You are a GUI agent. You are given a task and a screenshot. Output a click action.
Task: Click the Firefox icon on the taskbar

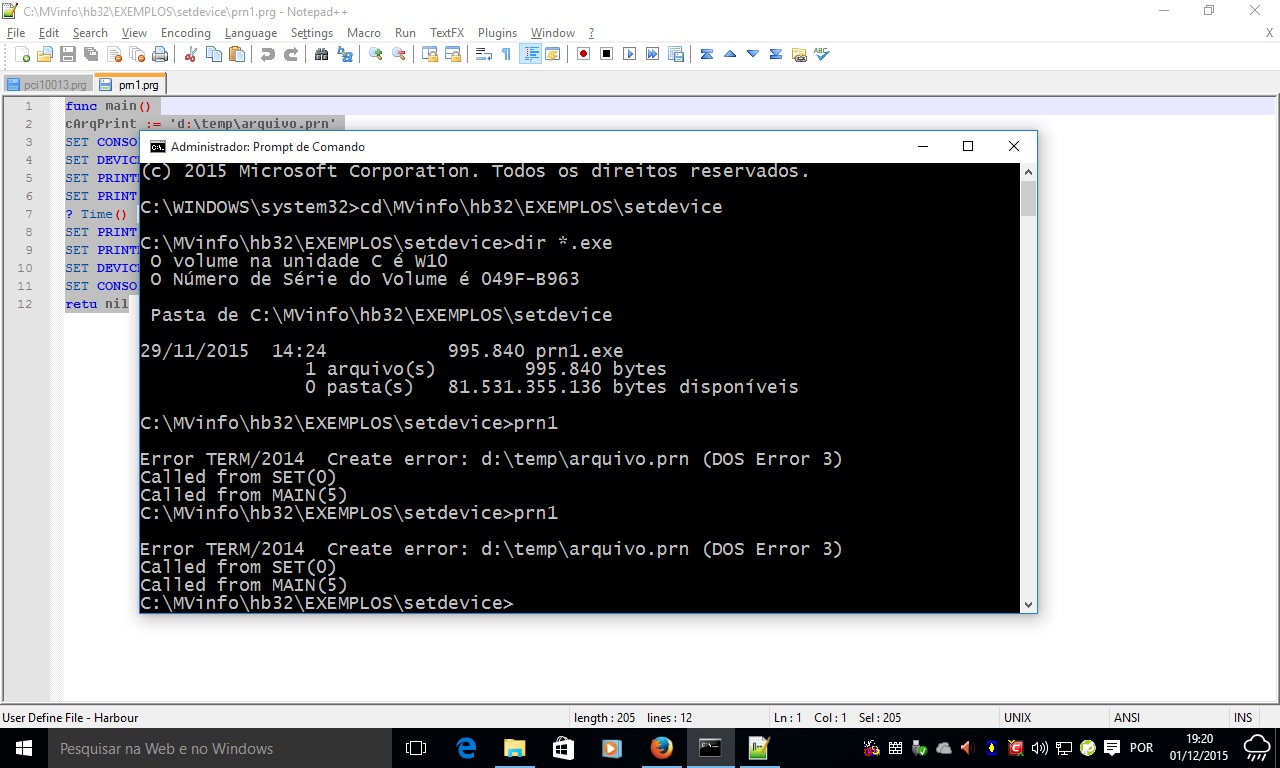661,748
